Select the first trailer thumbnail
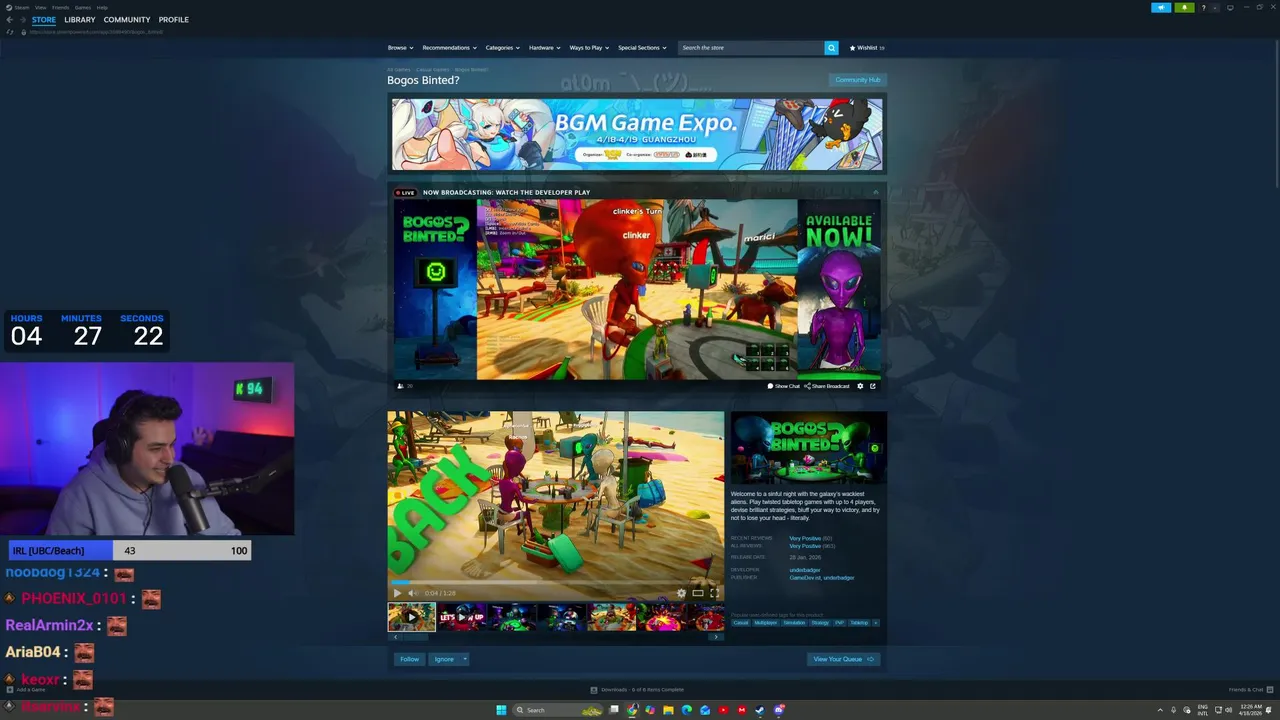1280x720 pixels. (x=412, y=616)
